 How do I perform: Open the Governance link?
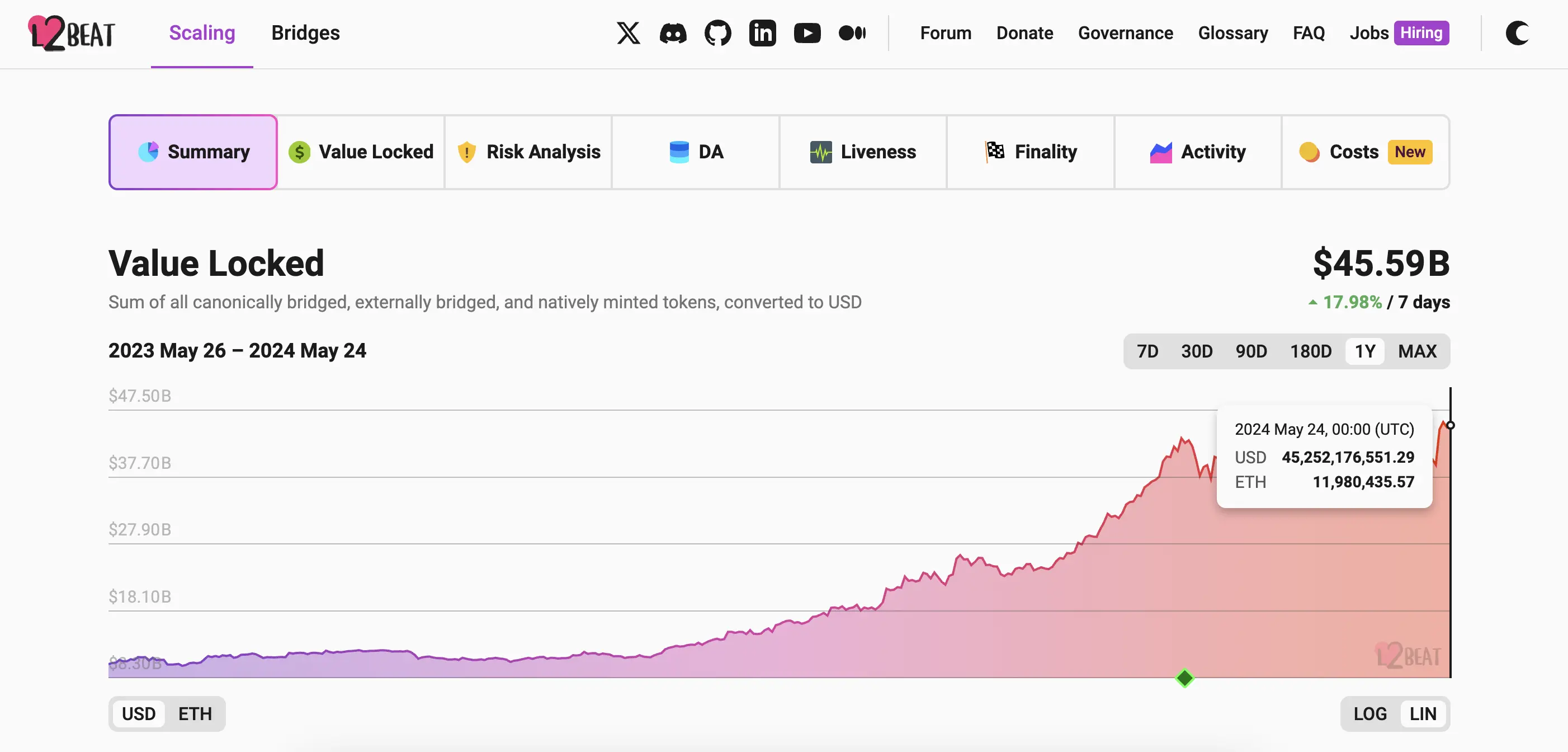[x=1125, y=33]
